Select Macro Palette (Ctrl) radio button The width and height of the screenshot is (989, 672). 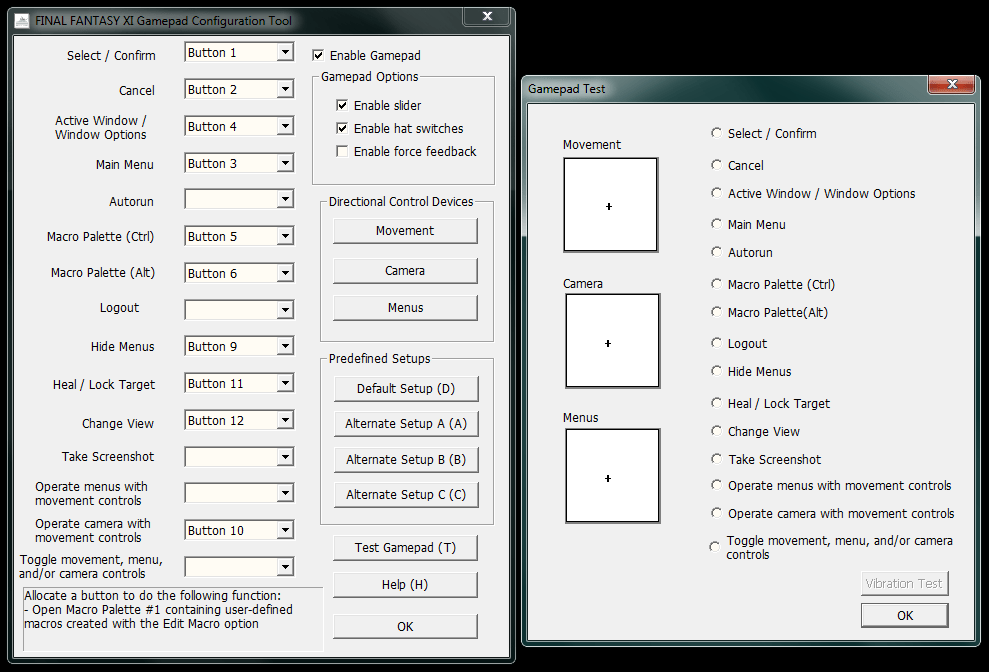[x=717, y=283]
